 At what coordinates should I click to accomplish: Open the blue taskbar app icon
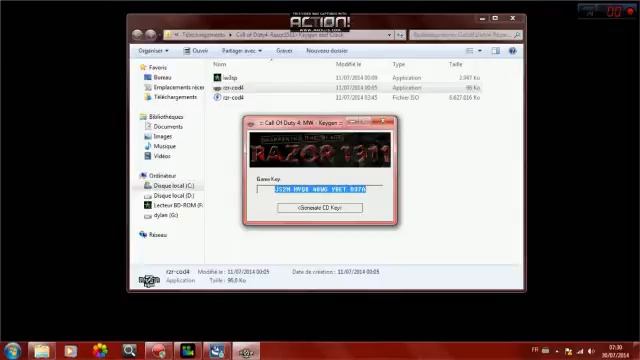217,351
